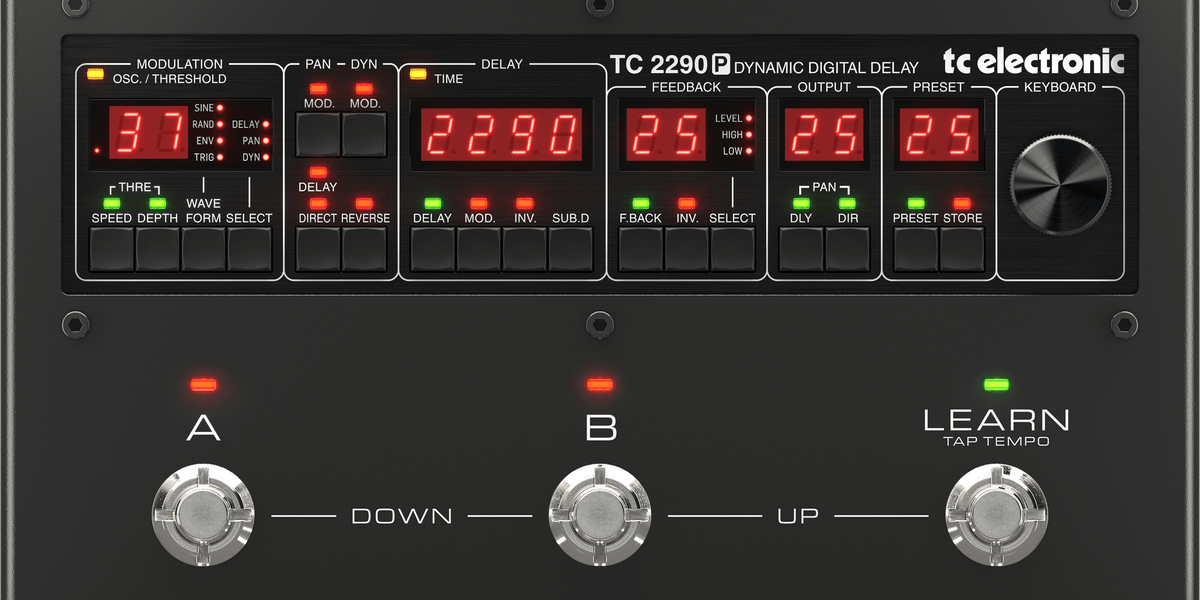1200x600 pixels.
Task: Click the yellow TIME LED
Action: click(419, 74)
